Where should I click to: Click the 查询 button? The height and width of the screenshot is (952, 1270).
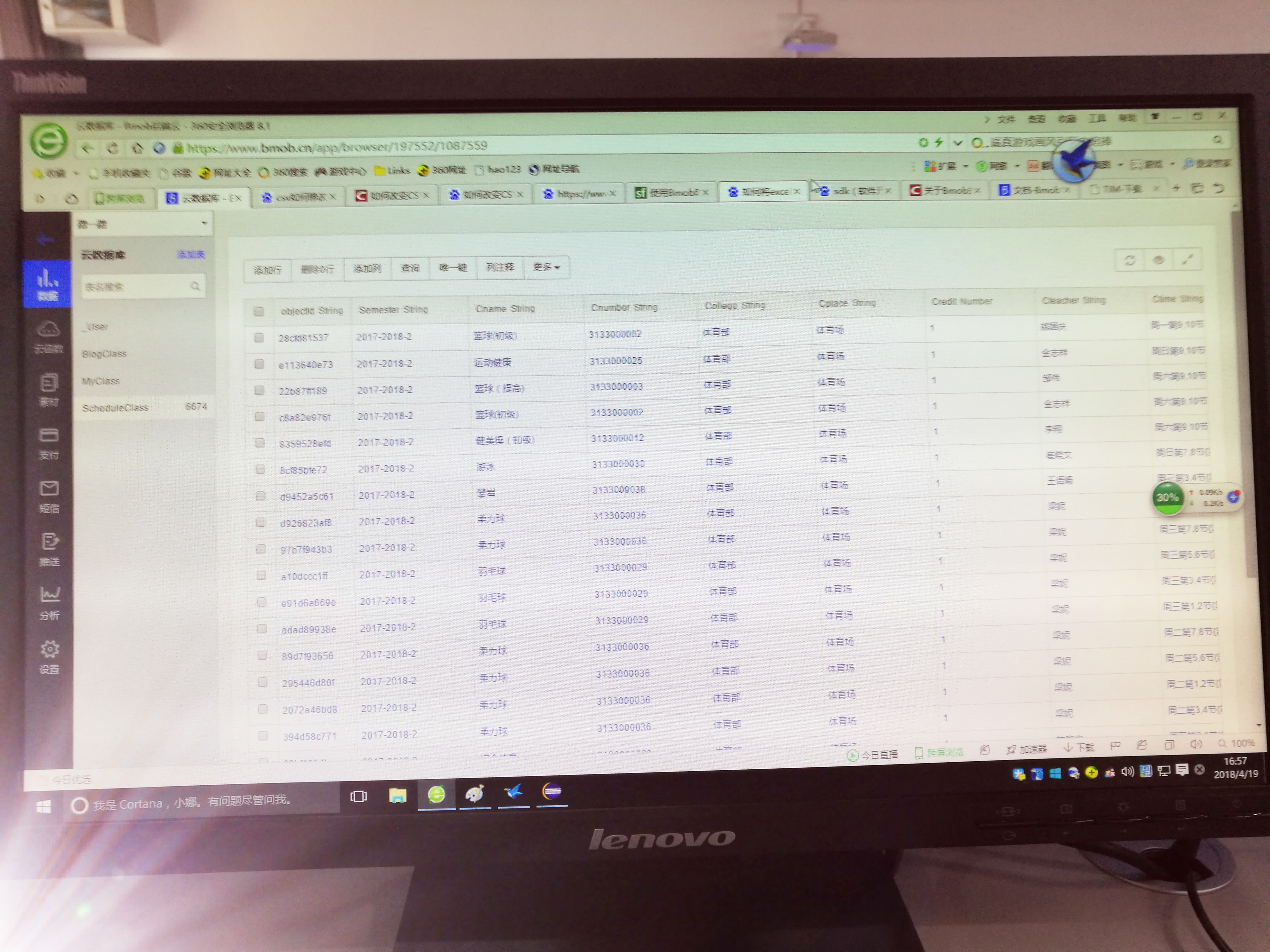(410, 268)
